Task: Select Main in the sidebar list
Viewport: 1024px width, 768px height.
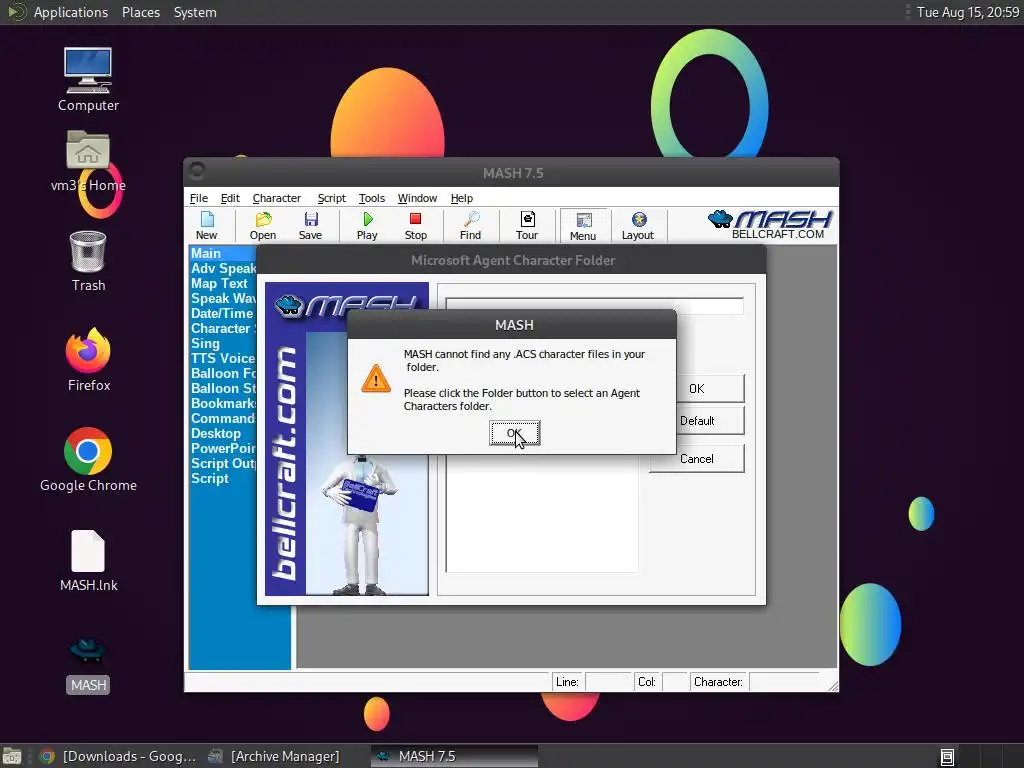Action: [223, 253]
